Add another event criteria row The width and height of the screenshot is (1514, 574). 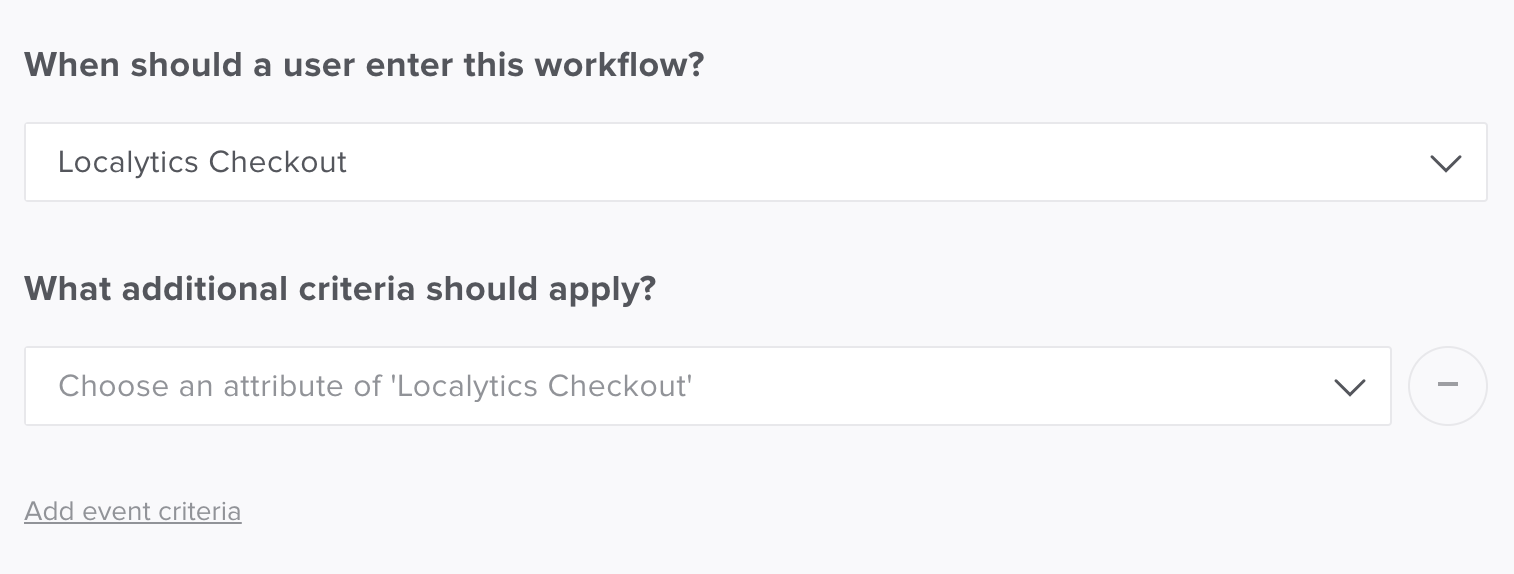point(133,512)
